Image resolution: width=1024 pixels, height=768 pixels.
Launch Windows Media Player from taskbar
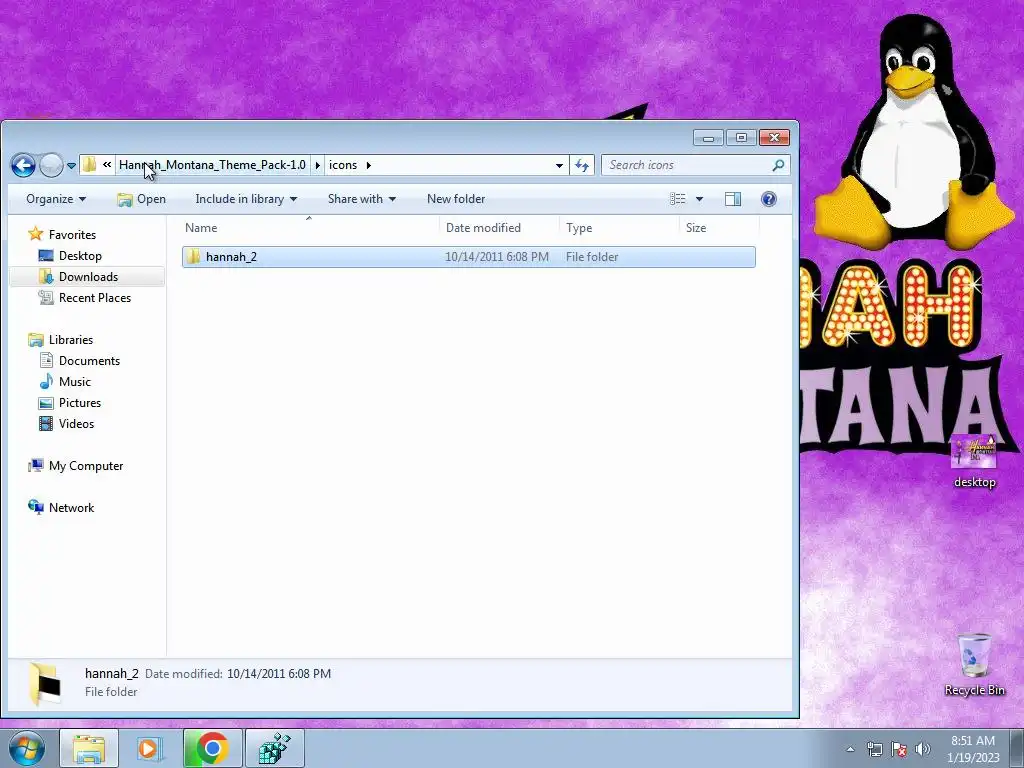(150, 748)
